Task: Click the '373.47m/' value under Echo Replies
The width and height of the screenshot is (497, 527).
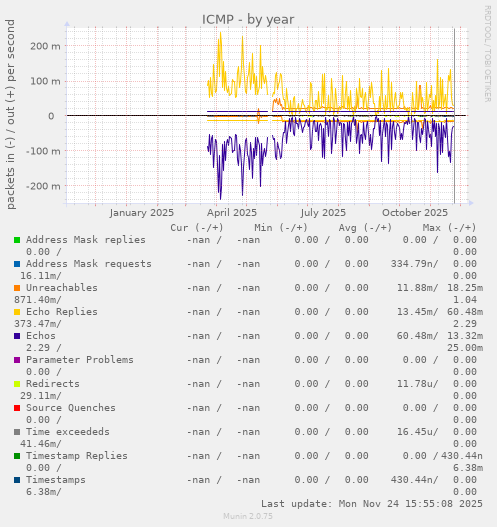Action: [38, 324]
